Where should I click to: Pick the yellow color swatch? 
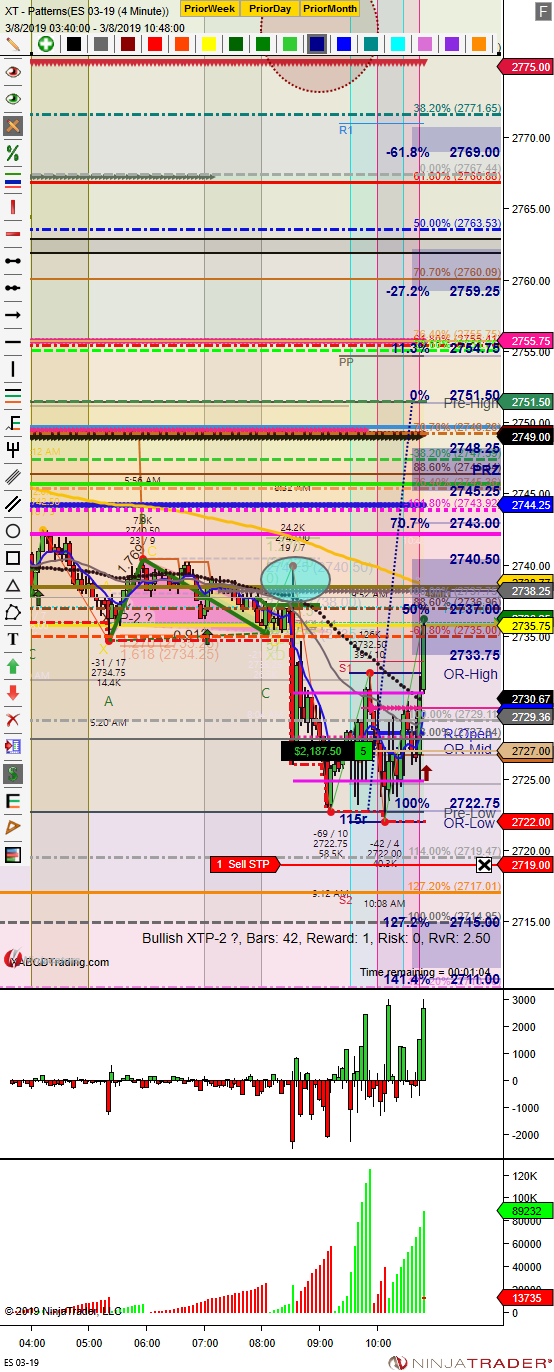[x=208, y=44]
